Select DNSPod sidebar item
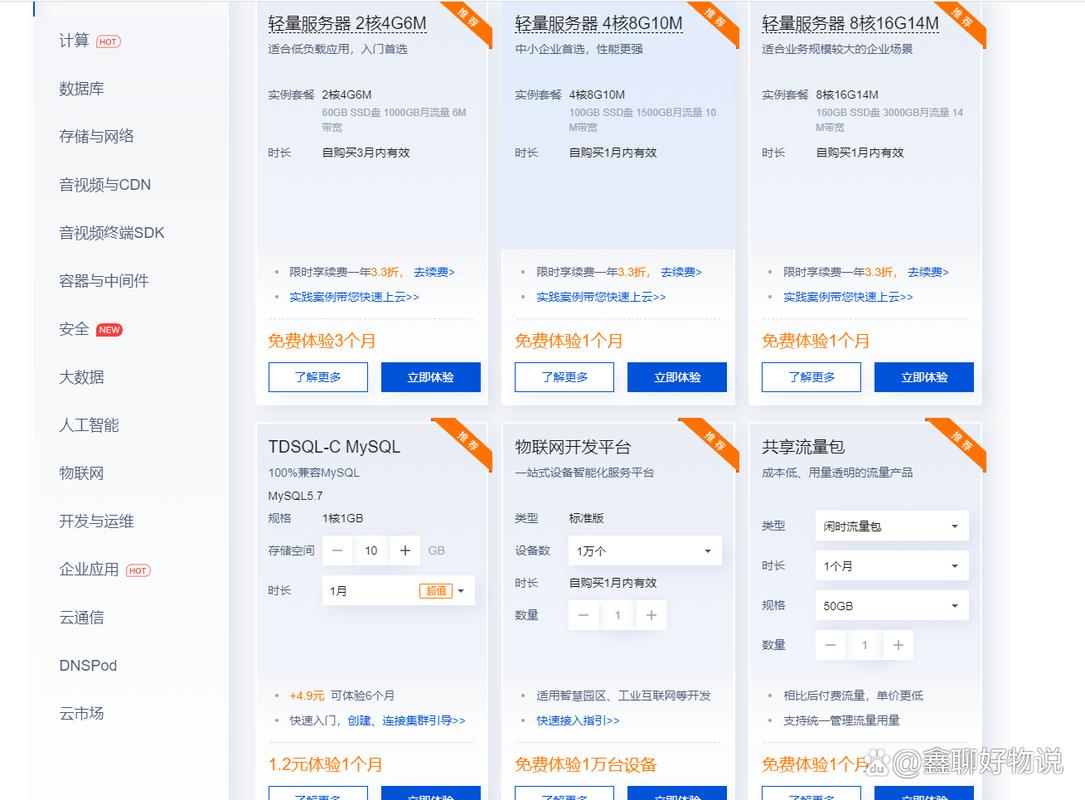 [x=88, y=665]
